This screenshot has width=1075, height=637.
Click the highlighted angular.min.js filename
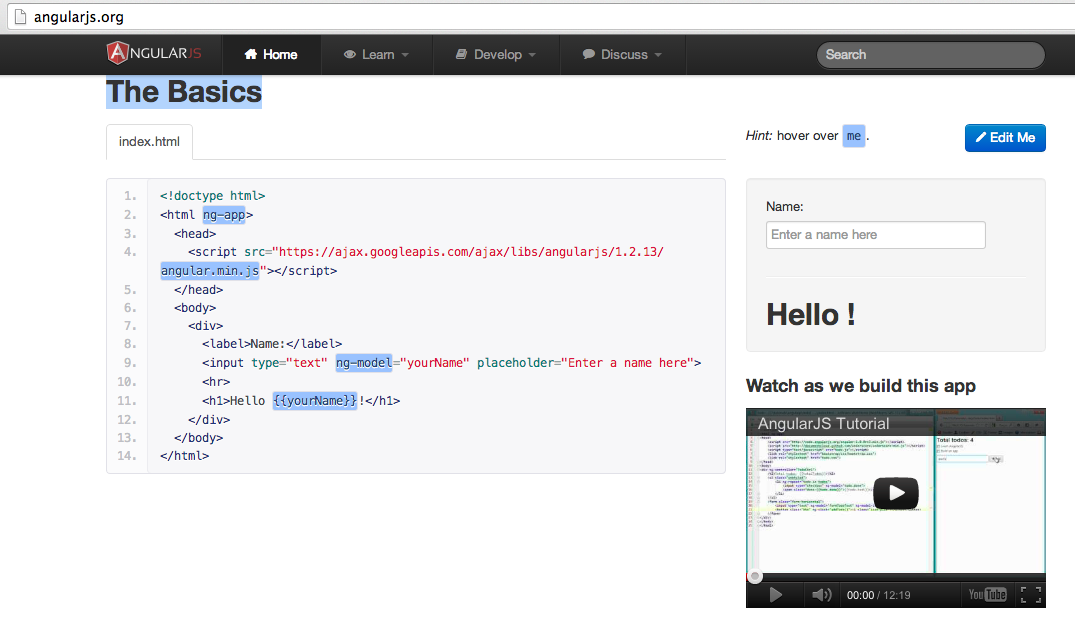pyautogui.click(x=210, y=271)
